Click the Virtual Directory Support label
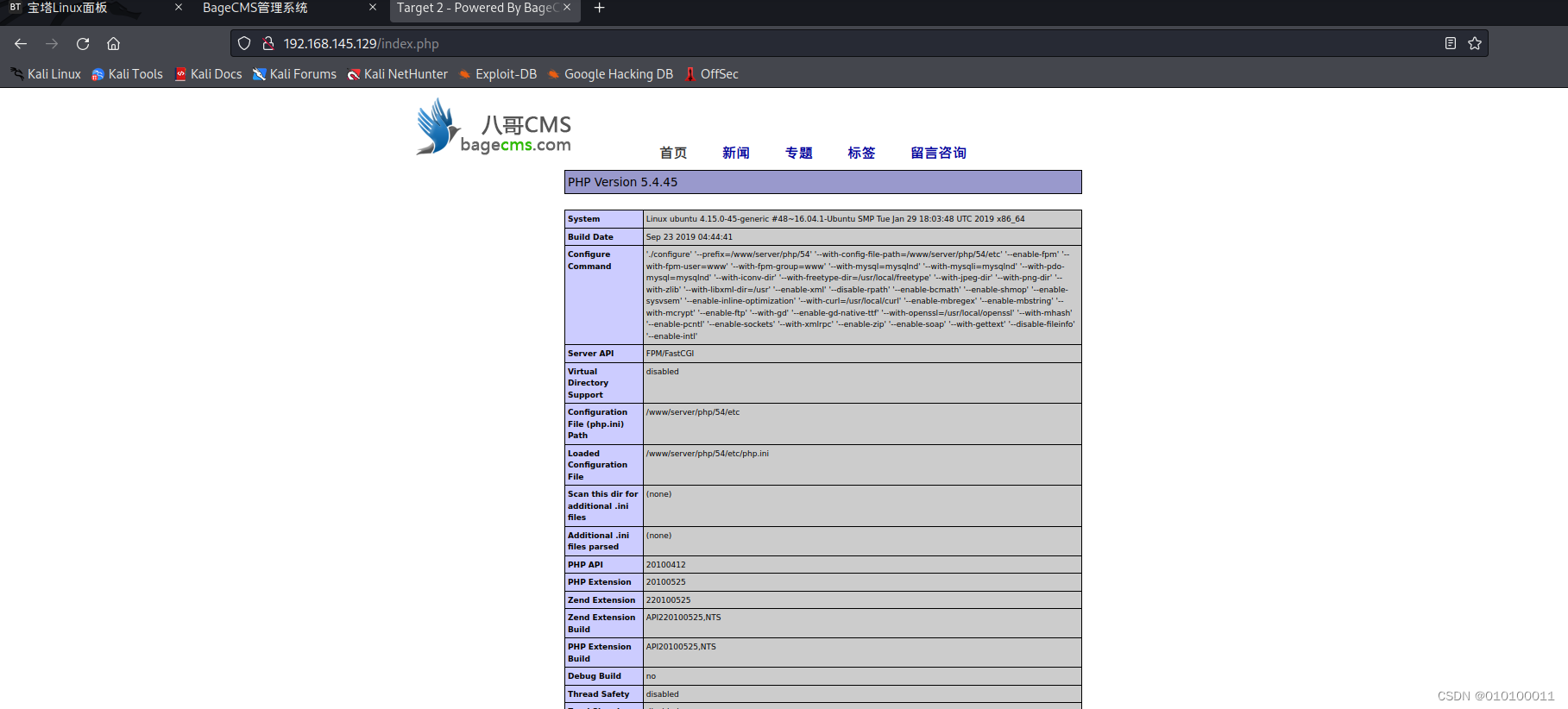This screenshot has height=709, width=1568. [x=588, y=383]
